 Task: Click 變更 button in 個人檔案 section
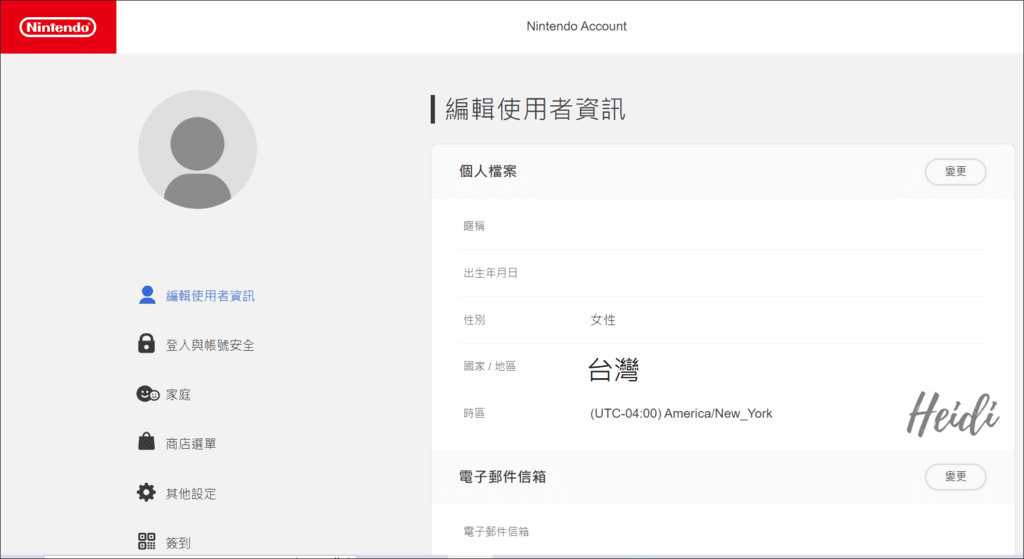click(955, 172)
